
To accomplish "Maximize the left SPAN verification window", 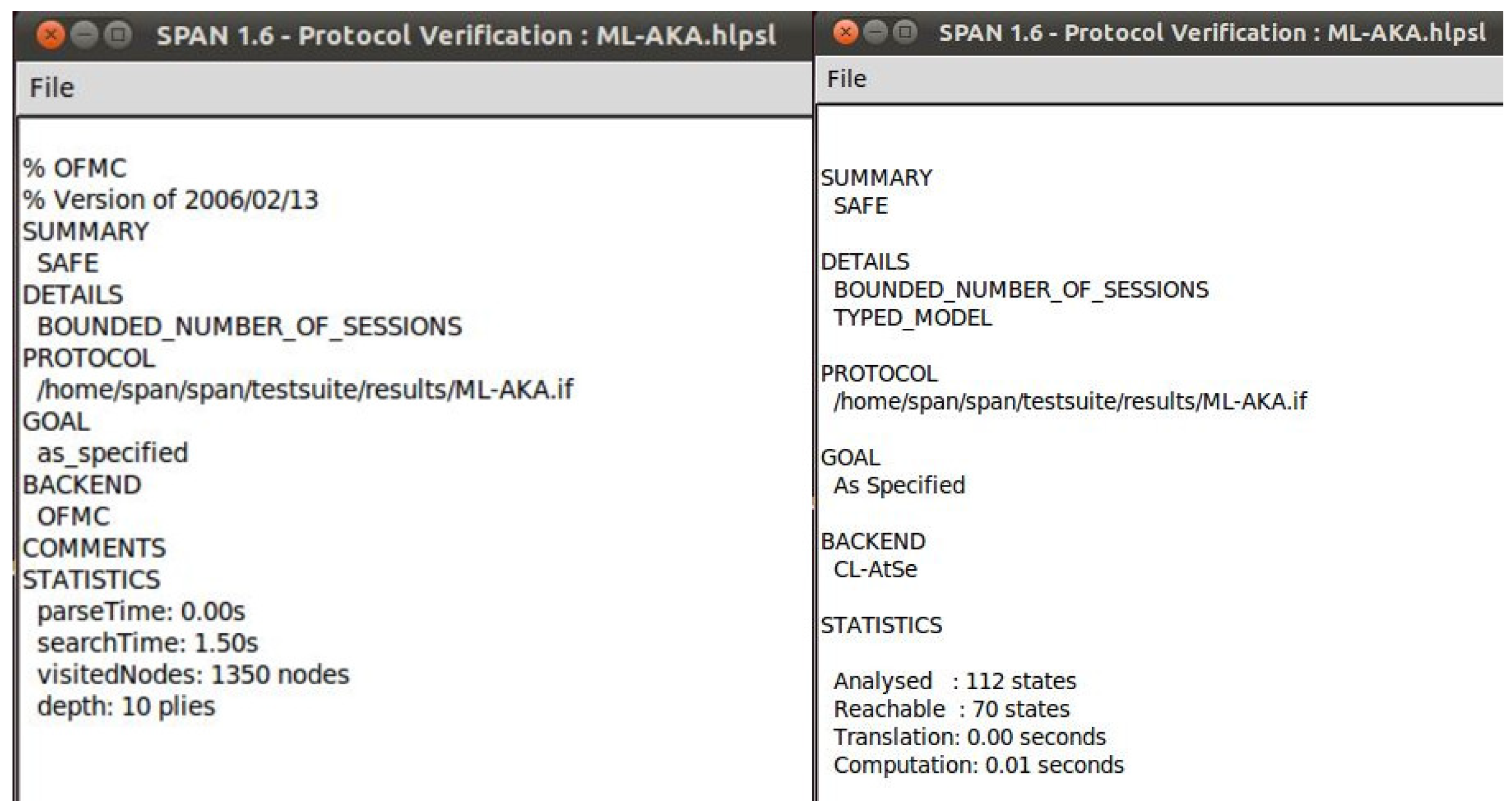I will pyautogui.click(x=118, y=35).
